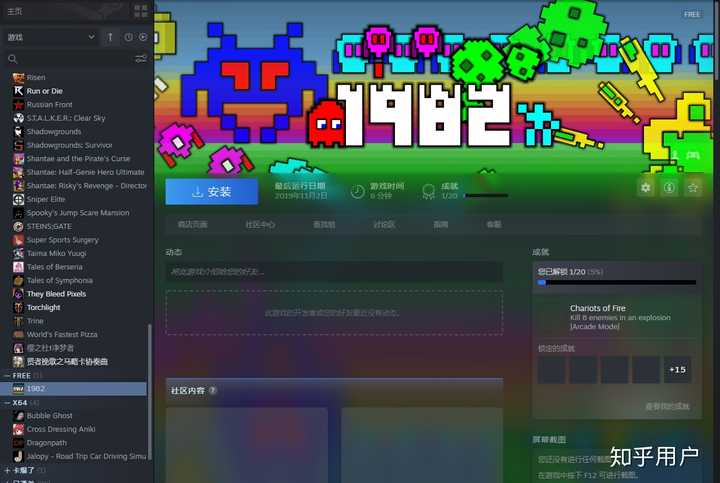Select Shantae: Risky's Revenge - Director's Cut
The width and height of the screenshot is (720, 483).
click(x=87, y=185)
